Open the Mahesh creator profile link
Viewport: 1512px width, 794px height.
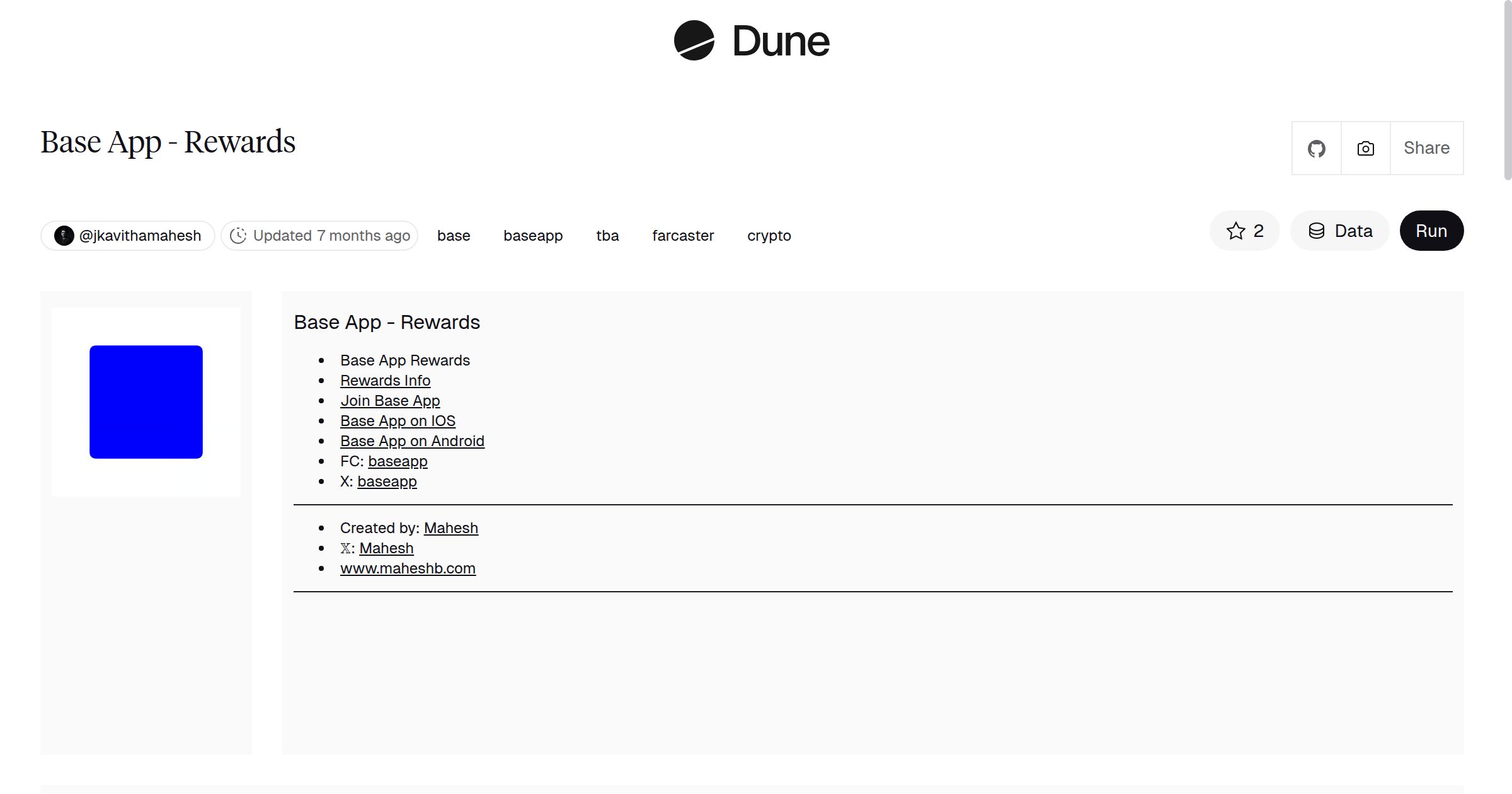click(450, 528)
